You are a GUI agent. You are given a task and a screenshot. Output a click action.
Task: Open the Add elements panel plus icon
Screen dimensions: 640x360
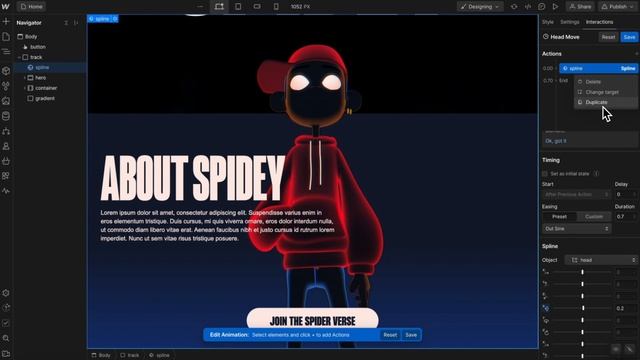click(6, 22)
